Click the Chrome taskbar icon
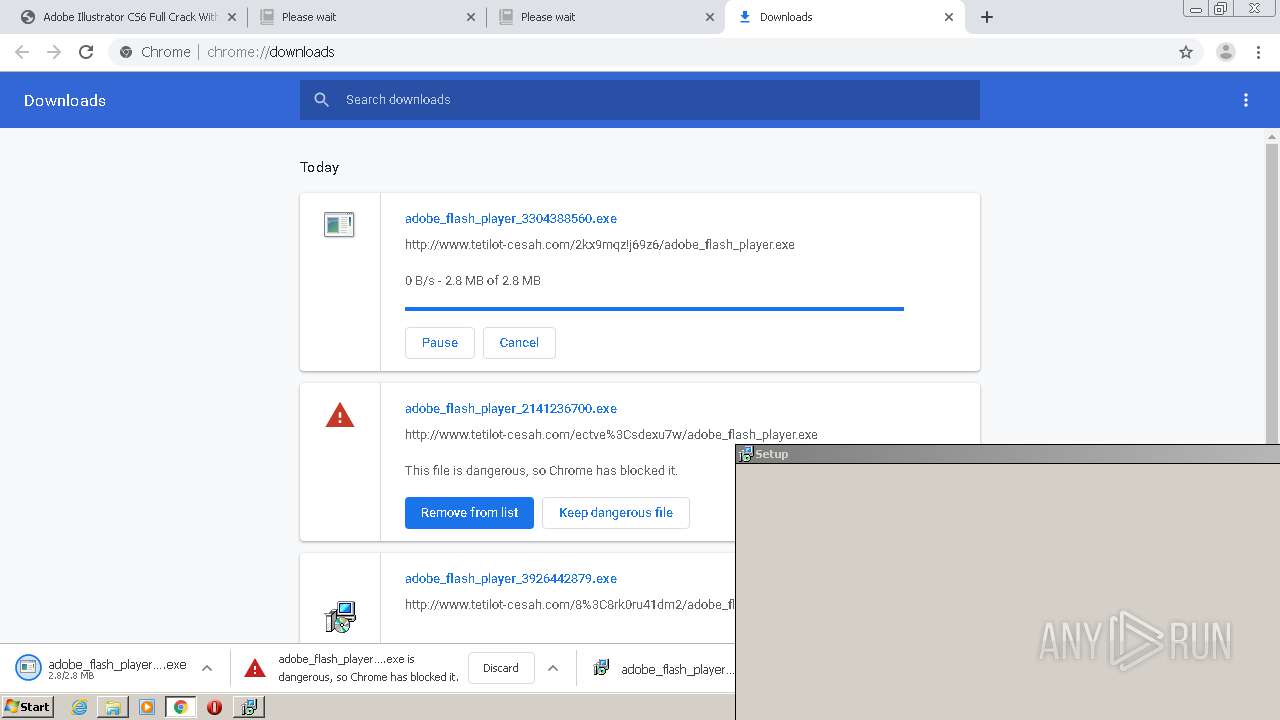This screenshot has width=1280, height=720. [180, 707]
